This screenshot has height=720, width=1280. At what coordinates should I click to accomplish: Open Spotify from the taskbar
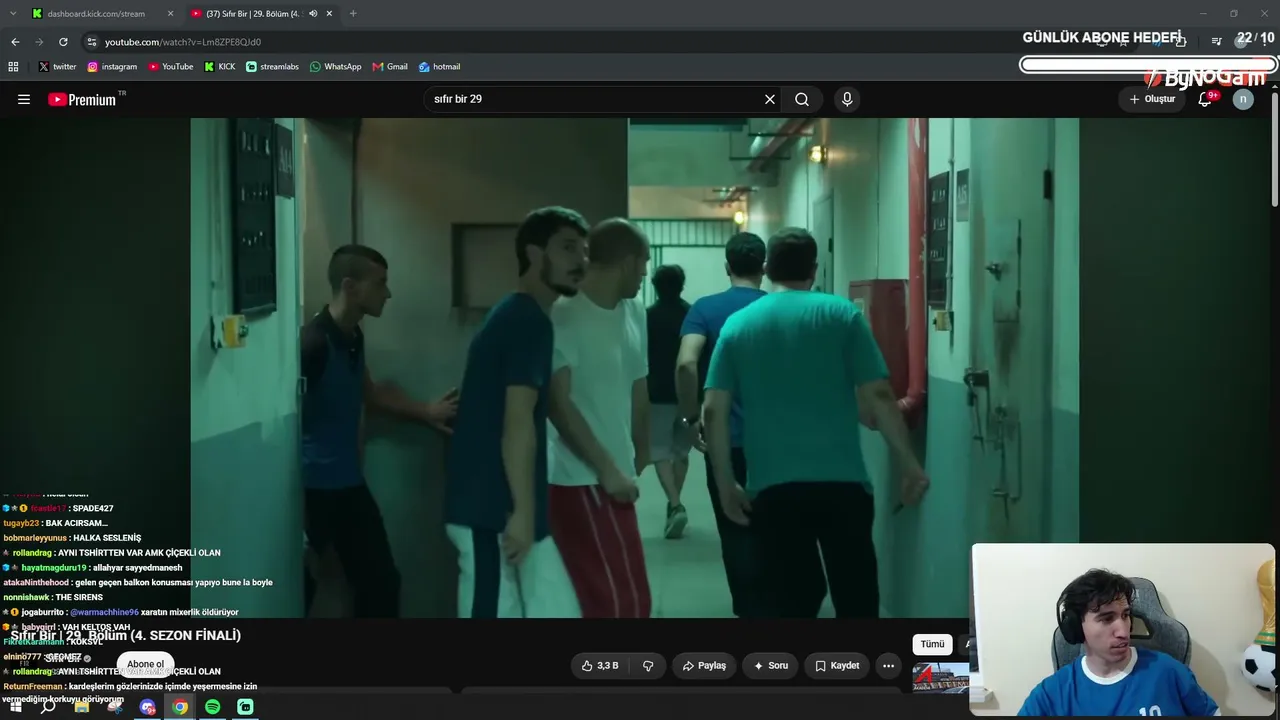(213, 707)
